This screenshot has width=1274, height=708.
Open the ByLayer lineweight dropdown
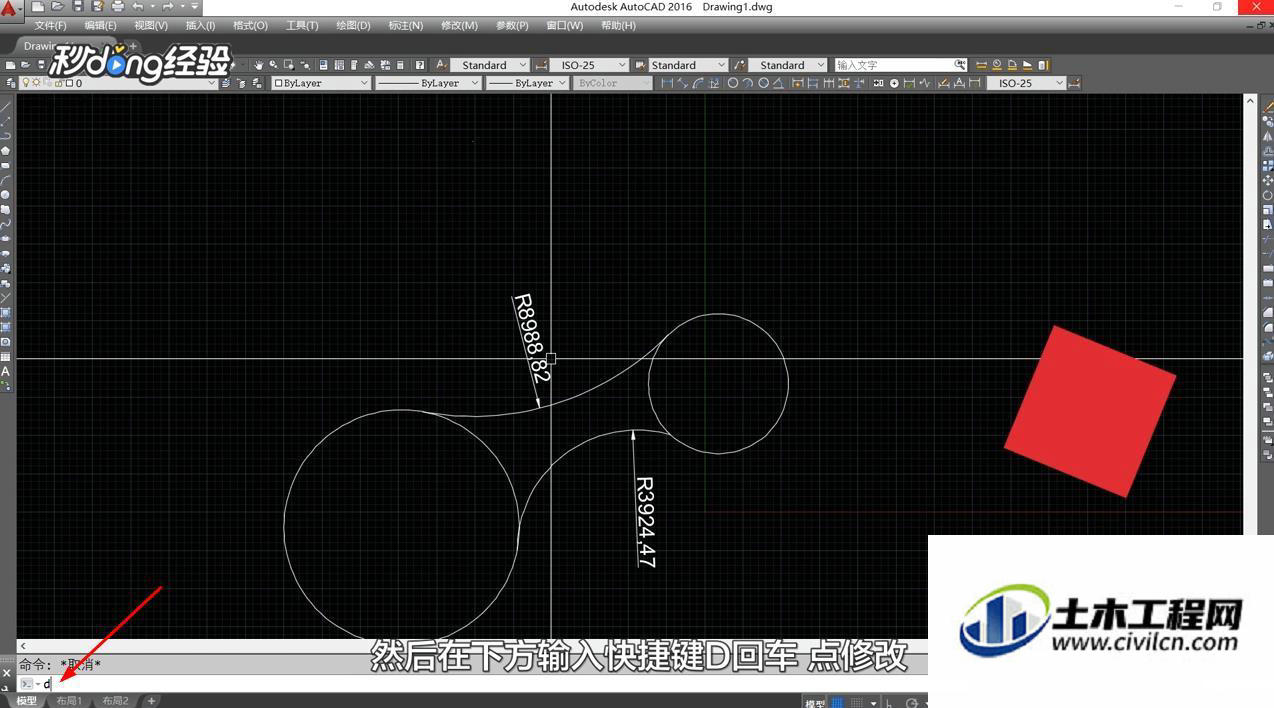[x=527, y=83]
